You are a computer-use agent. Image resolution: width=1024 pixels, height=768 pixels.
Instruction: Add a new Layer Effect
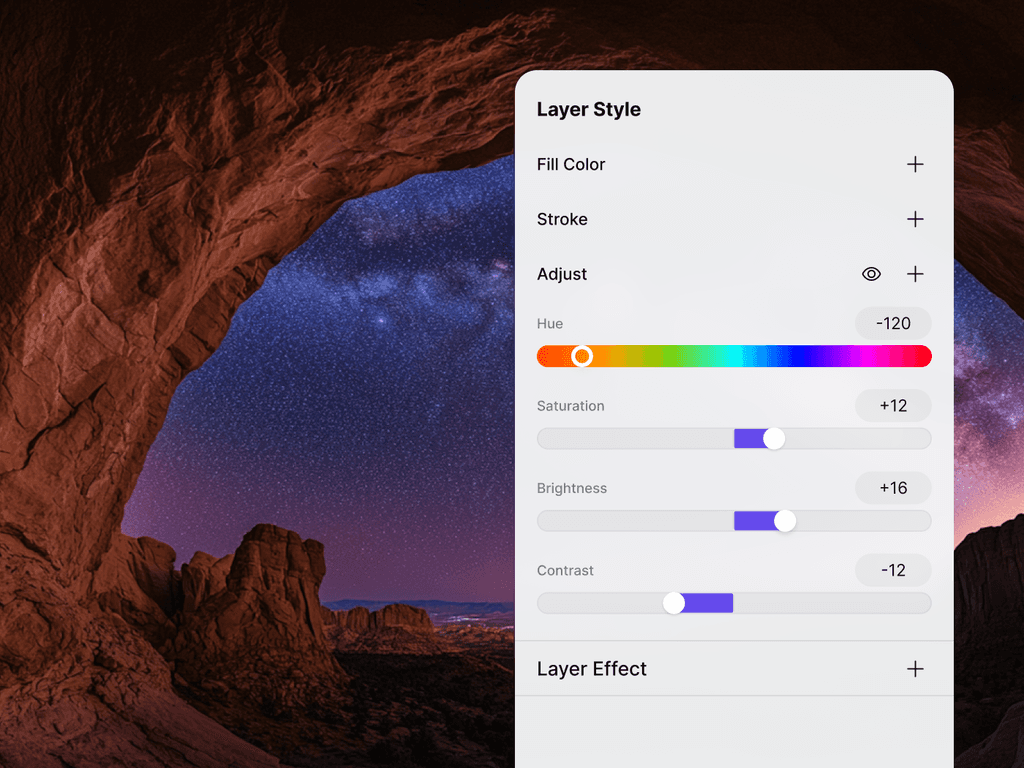(x=915, y=668)
